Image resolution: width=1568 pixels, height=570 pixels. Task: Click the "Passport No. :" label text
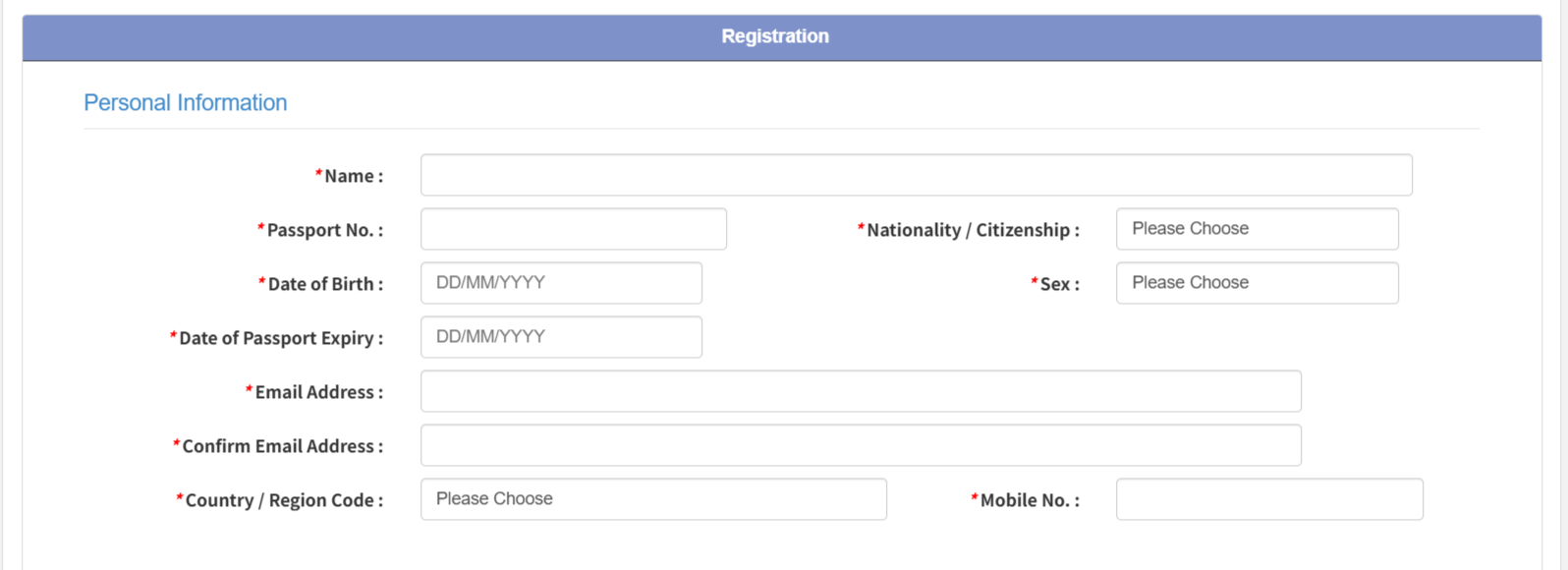coord(324,230)
